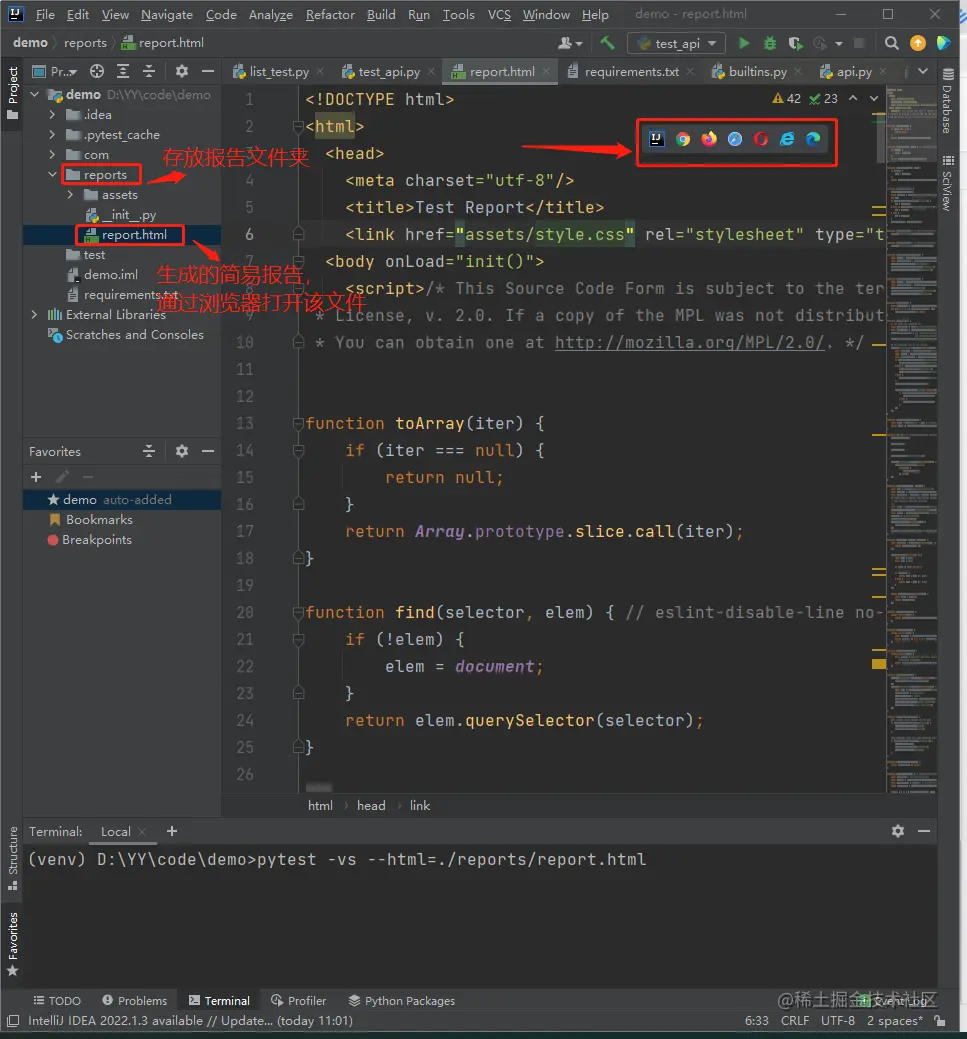Image resolution: width=967 pixels, height=1039 pixels.
Task: Hide the Project tool window
Action: click(207, 71)
